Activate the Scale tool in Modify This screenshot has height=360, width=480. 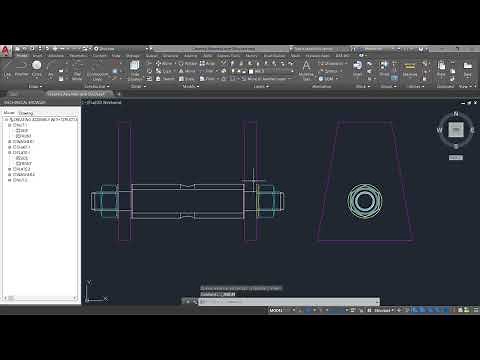pos(187,79)
